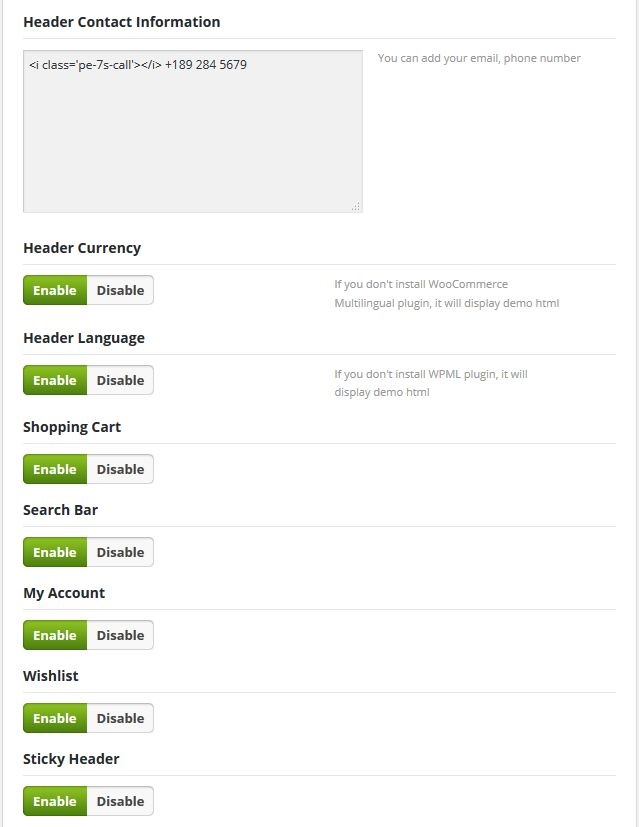
Task: Enable the Shopping Cart option
Action: pos(55,469)
